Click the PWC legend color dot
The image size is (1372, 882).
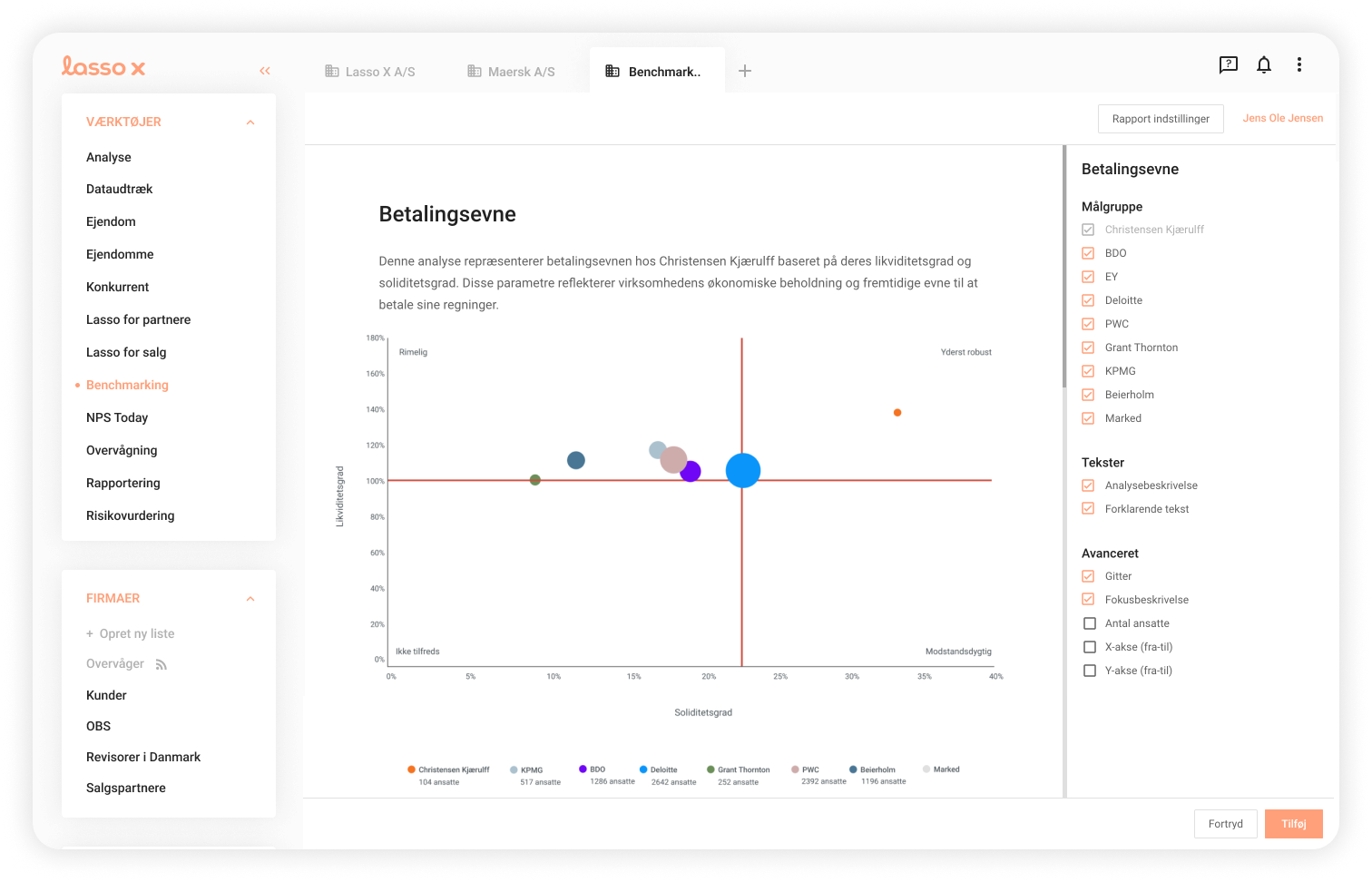click(x=795, y=769)
